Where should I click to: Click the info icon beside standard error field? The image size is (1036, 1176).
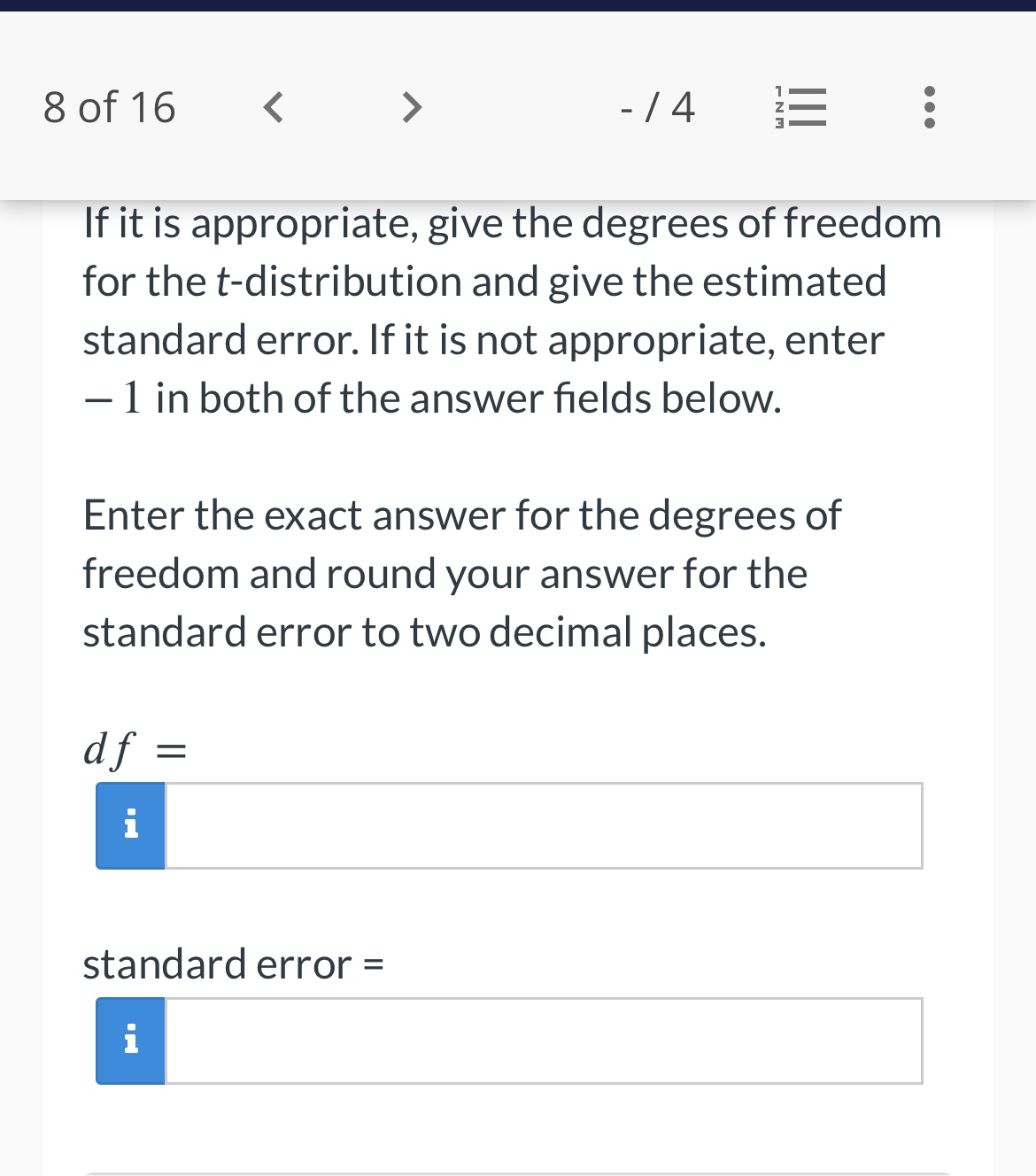click(x=130, y=1041)
